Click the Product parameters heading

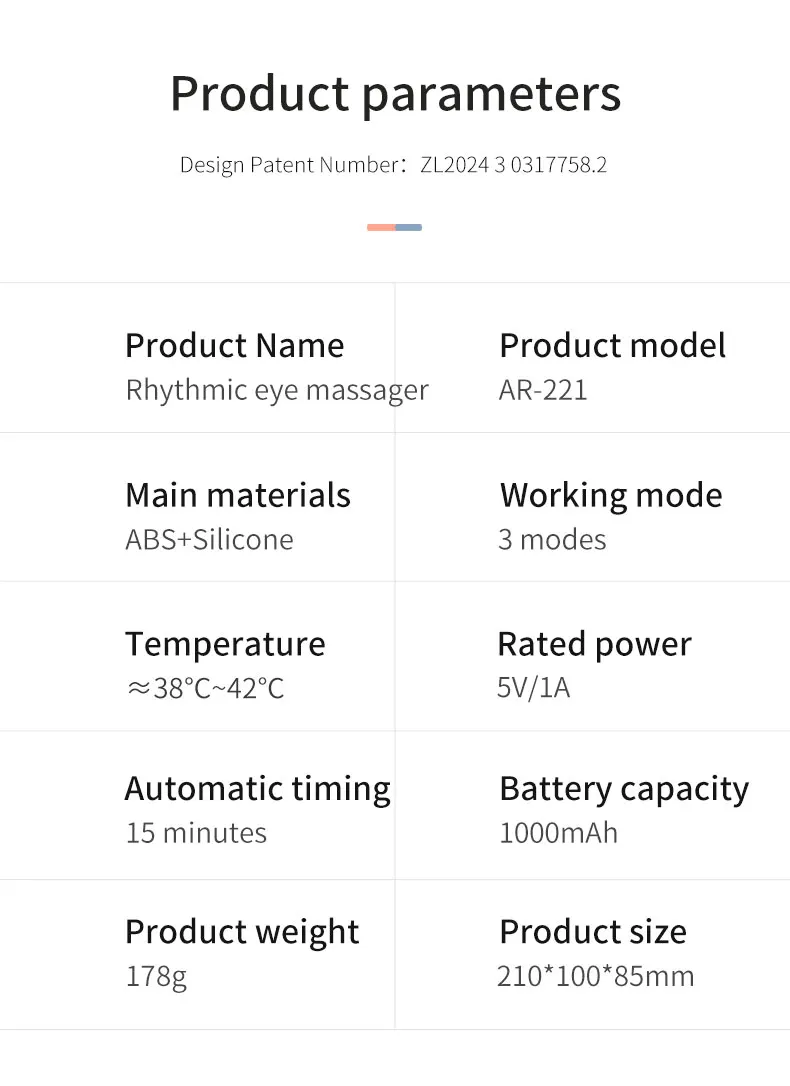395,94
